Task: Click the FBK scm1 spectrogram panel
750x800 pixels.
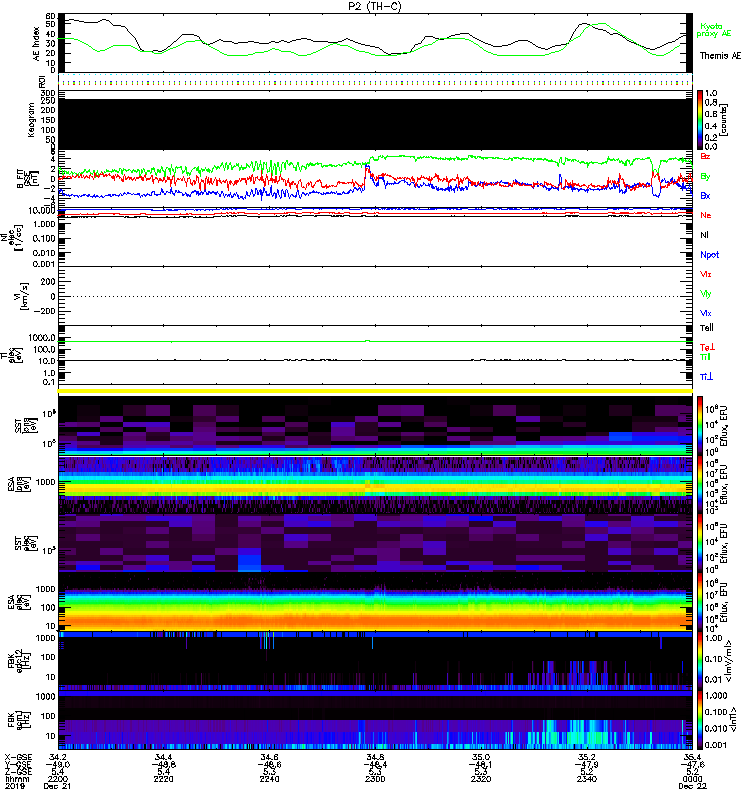Action: (375, 720)
